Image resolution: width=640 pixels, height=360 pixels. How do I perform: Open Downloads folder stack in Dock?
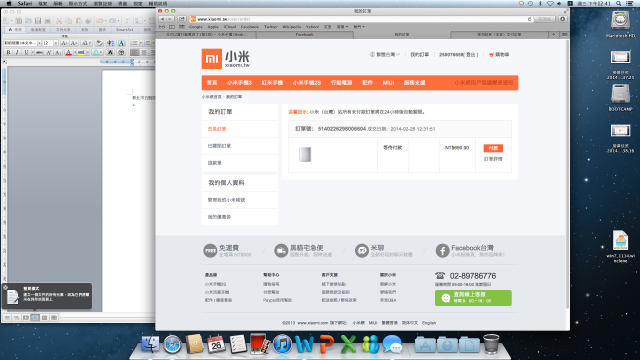pos(447,344)
